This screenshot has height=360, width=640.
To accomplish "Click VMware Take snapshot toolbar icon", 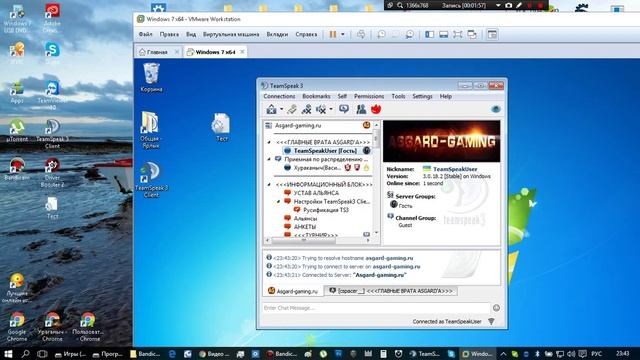I will 381,34.
